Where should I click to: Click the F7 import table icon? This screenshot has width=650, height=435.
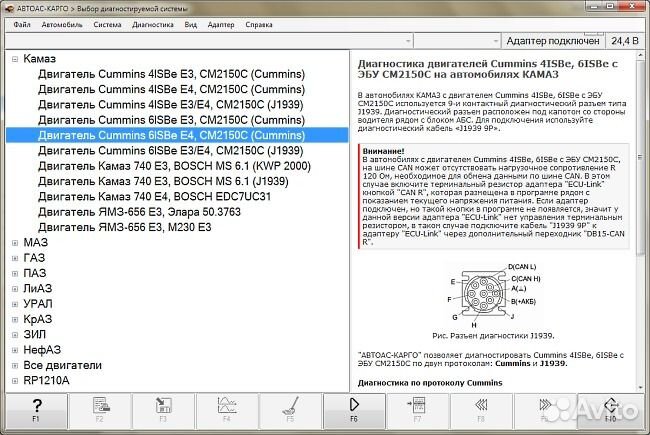click(x=418, y=411)
